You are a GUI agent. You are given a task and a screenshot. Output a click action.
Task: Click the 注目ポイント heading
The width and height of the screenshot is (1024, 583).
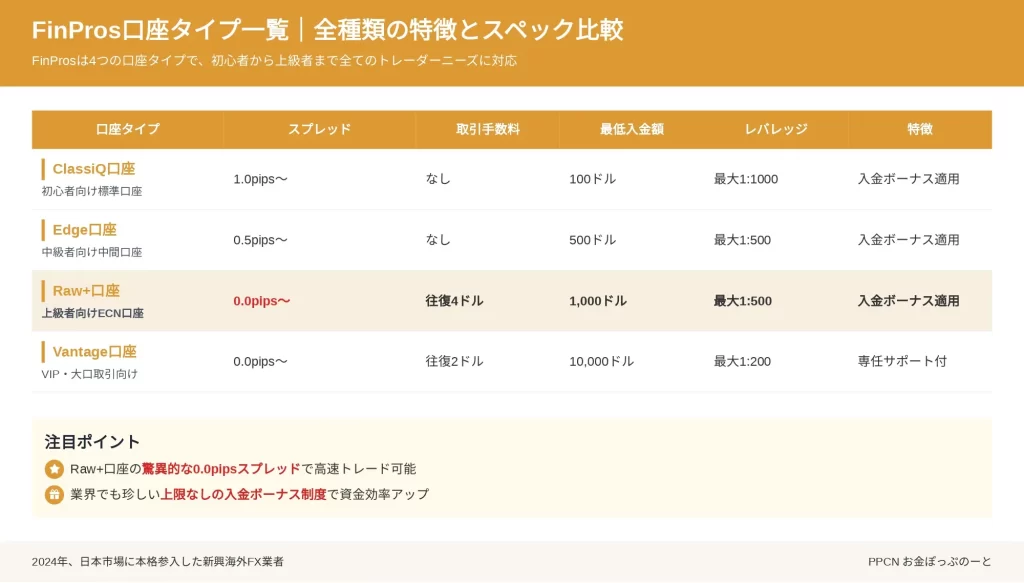pos(92,442)
